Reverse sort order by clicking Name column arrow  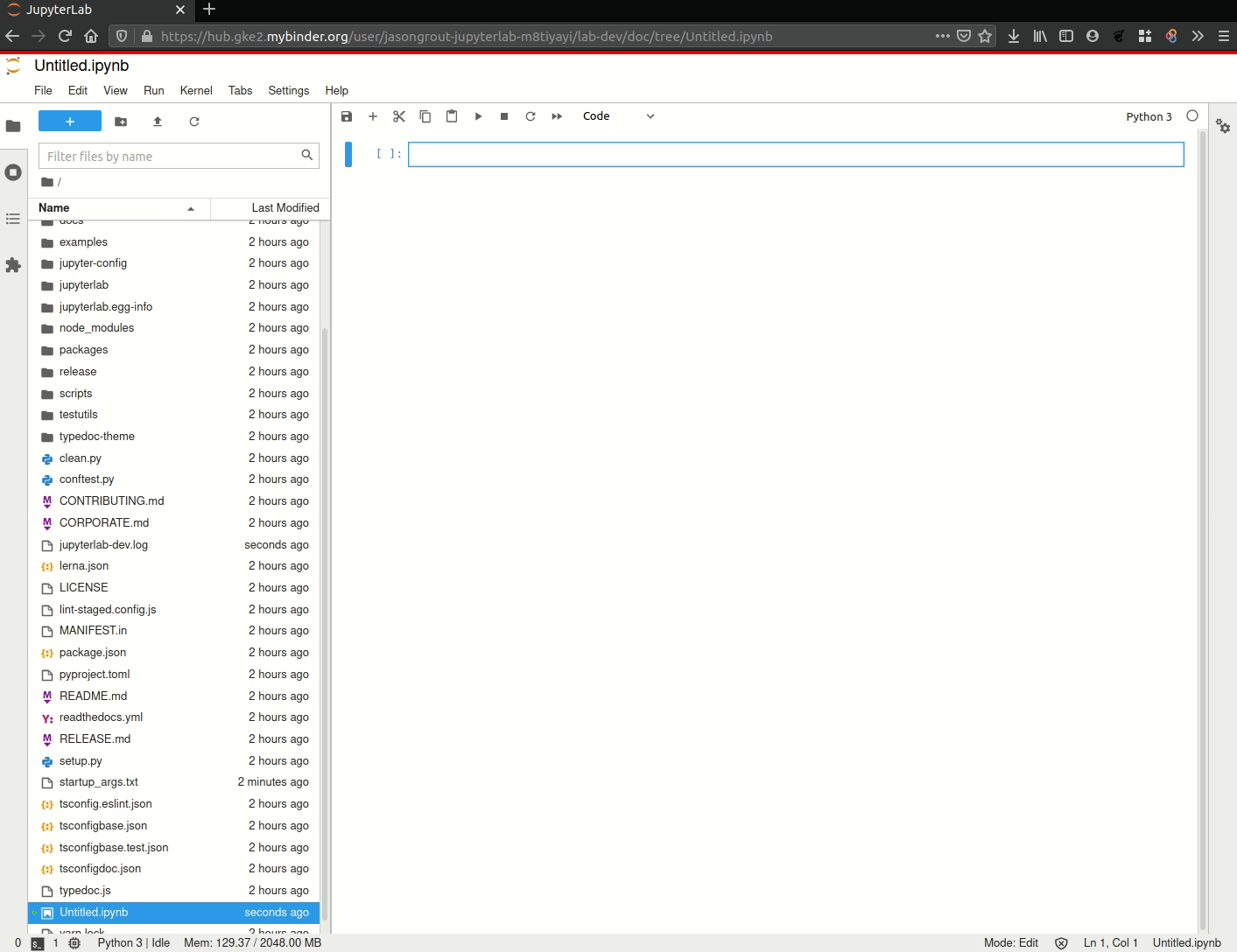(x=191, y=209)
